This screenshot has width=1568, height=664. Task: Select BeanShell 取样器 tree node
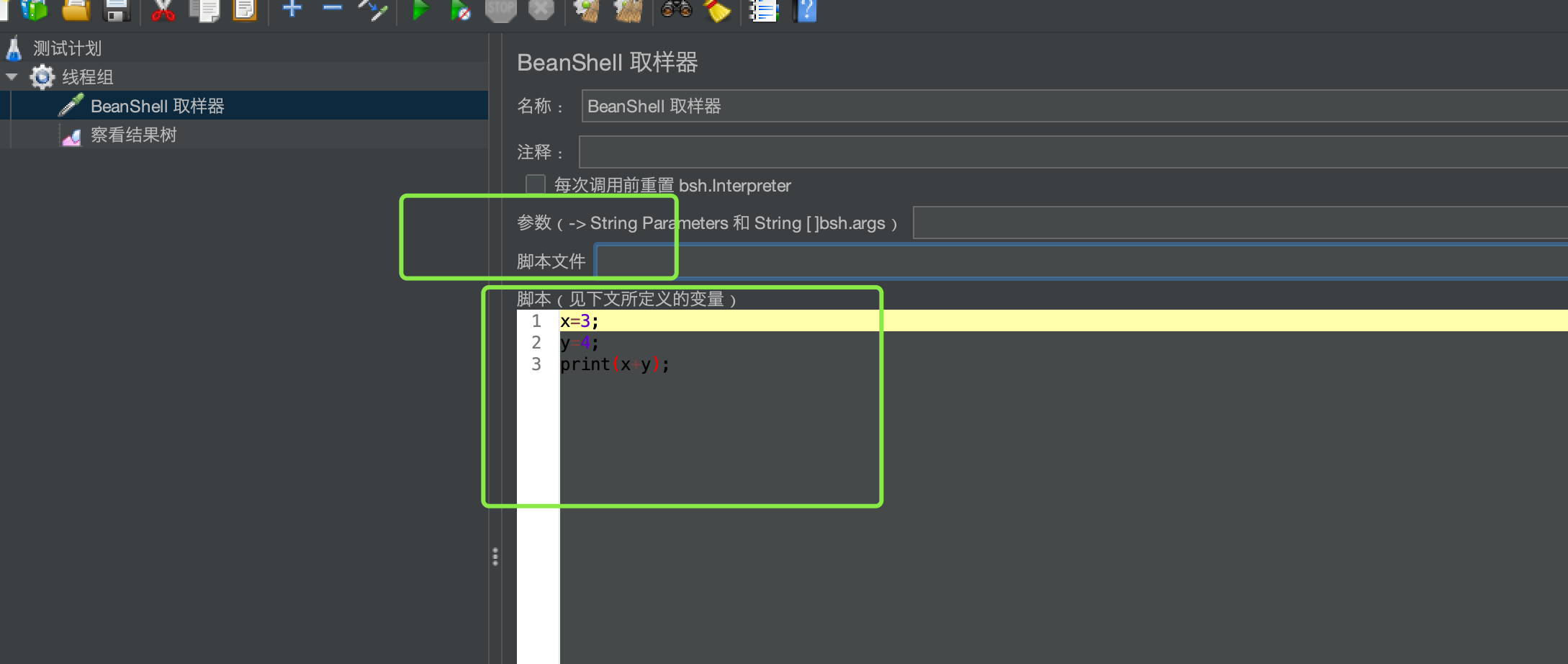click(158, 106)
